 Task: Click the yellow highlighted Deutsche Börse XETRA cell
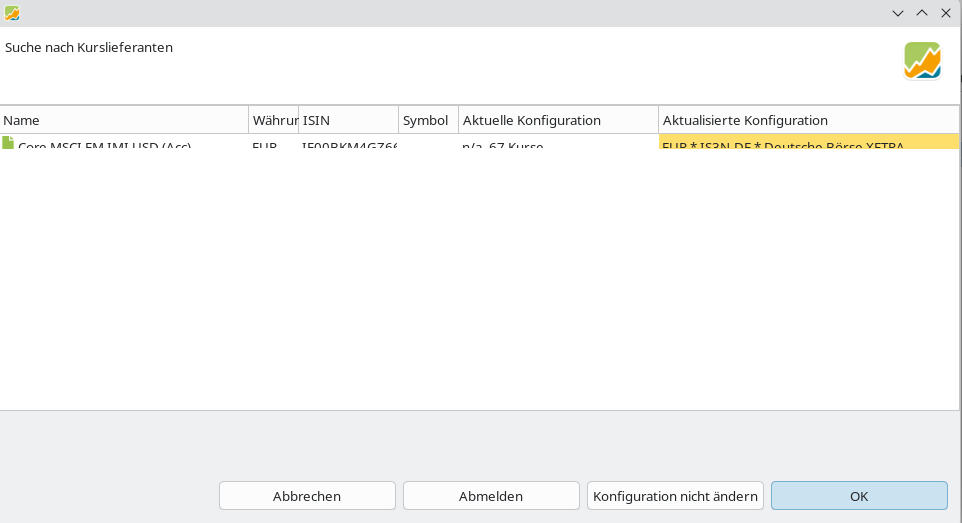(x=808, y=143)
